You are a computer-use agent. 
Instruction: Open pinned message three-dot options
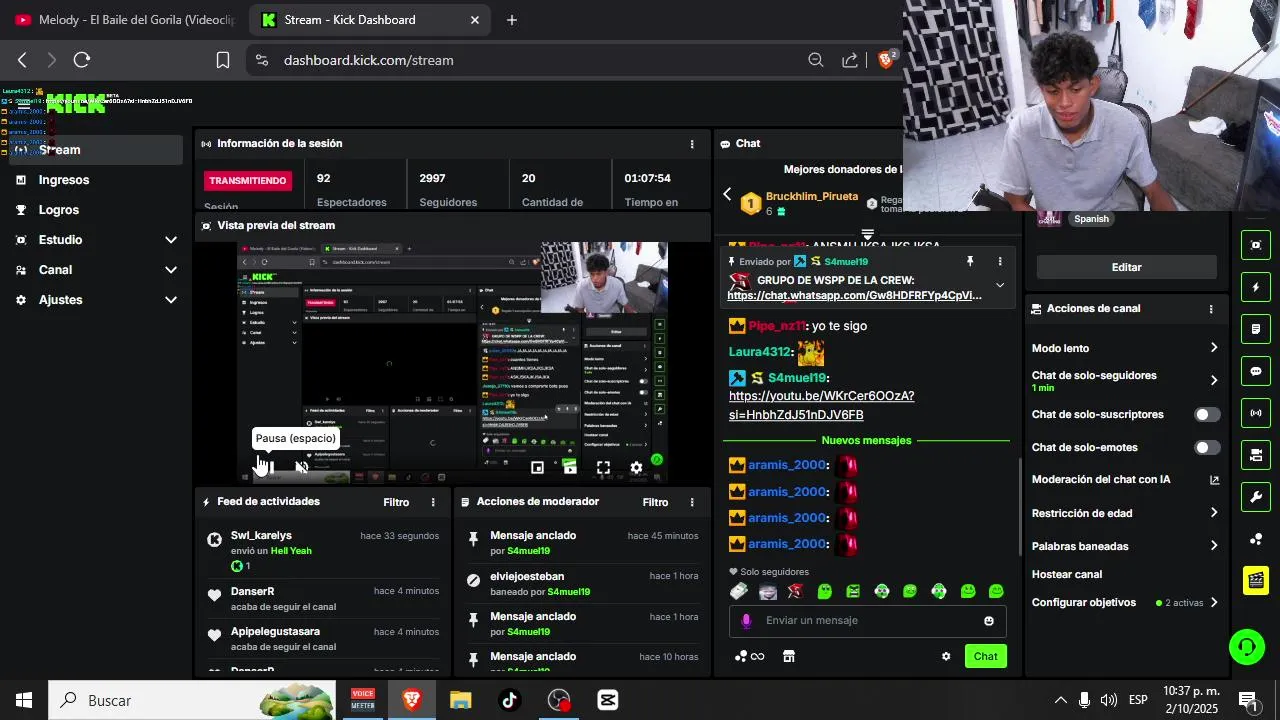(1000, 261)
